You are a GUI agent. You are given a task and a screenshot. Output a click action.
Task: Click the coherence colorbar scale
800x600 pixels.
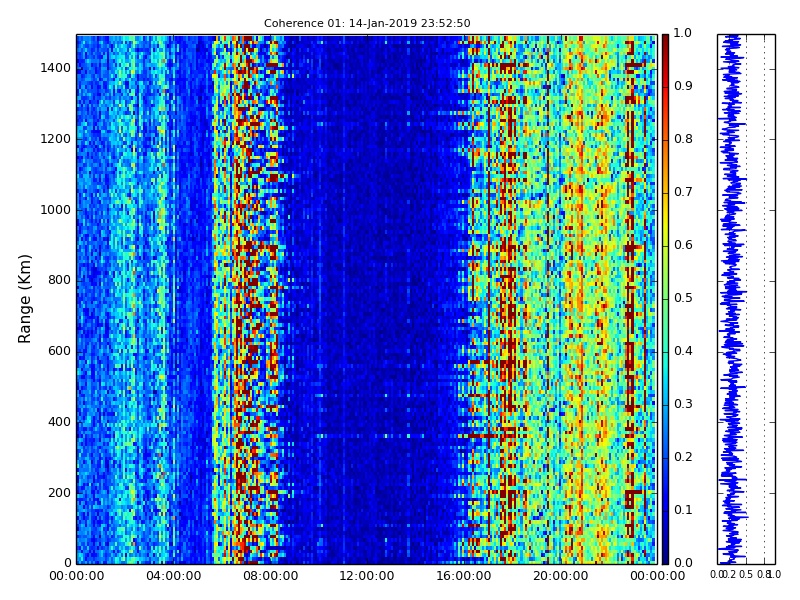click(x=665, y=299)
